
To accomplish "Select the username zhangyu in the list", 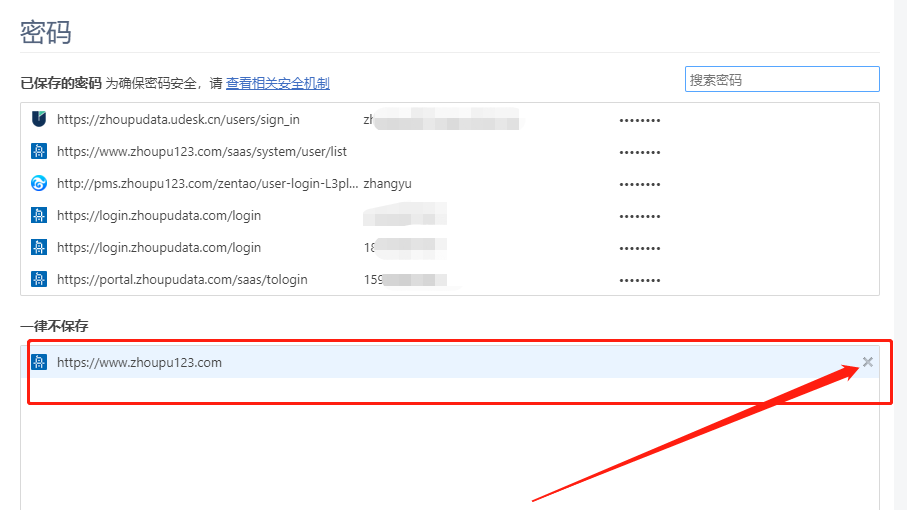I will [x=387, y=183].
